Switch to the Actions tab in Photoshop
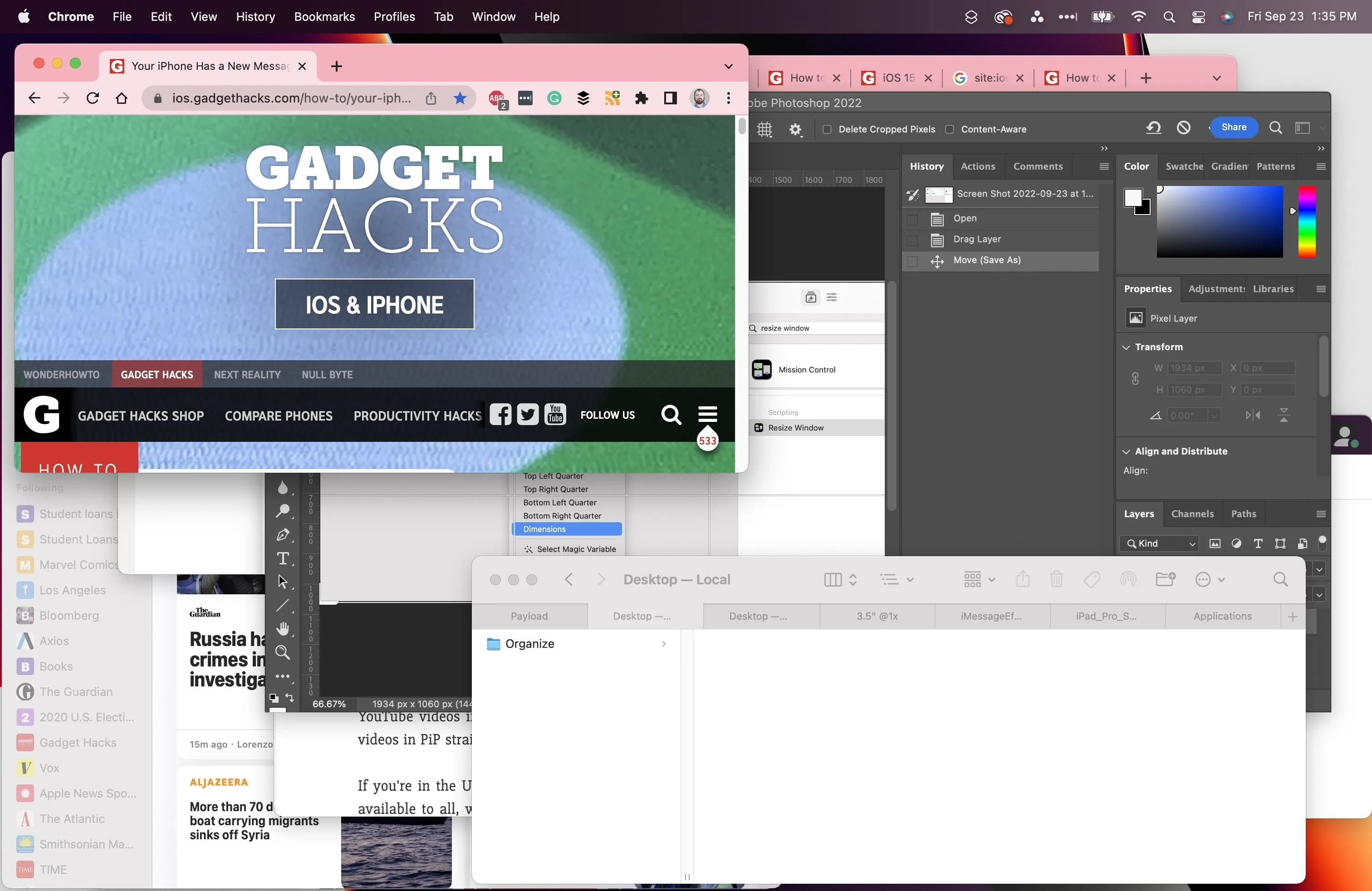 [x=978, y=166]
